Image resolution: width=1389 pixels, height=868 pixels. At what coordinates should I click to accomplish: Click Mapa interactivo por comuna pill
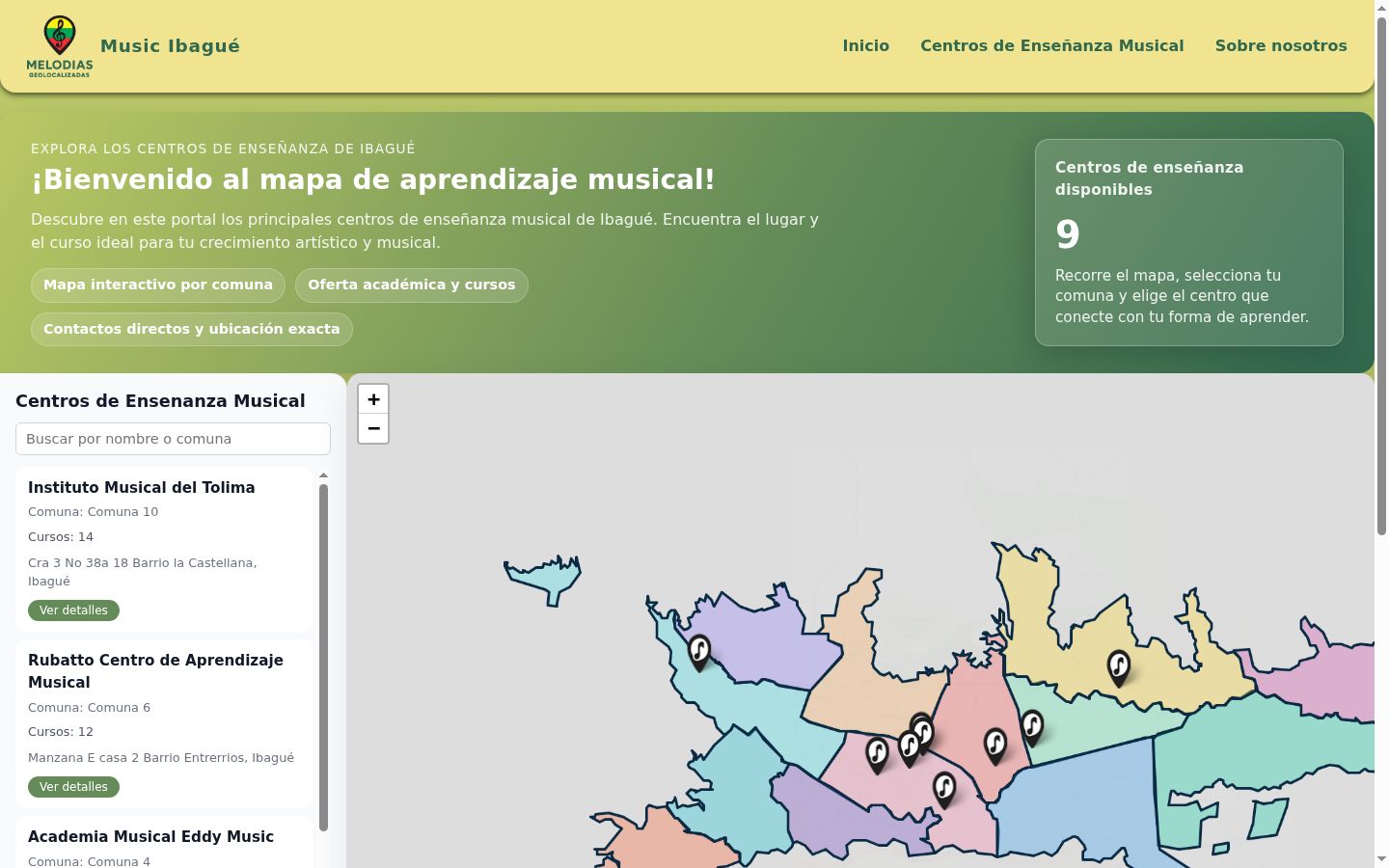click(158, 285)
